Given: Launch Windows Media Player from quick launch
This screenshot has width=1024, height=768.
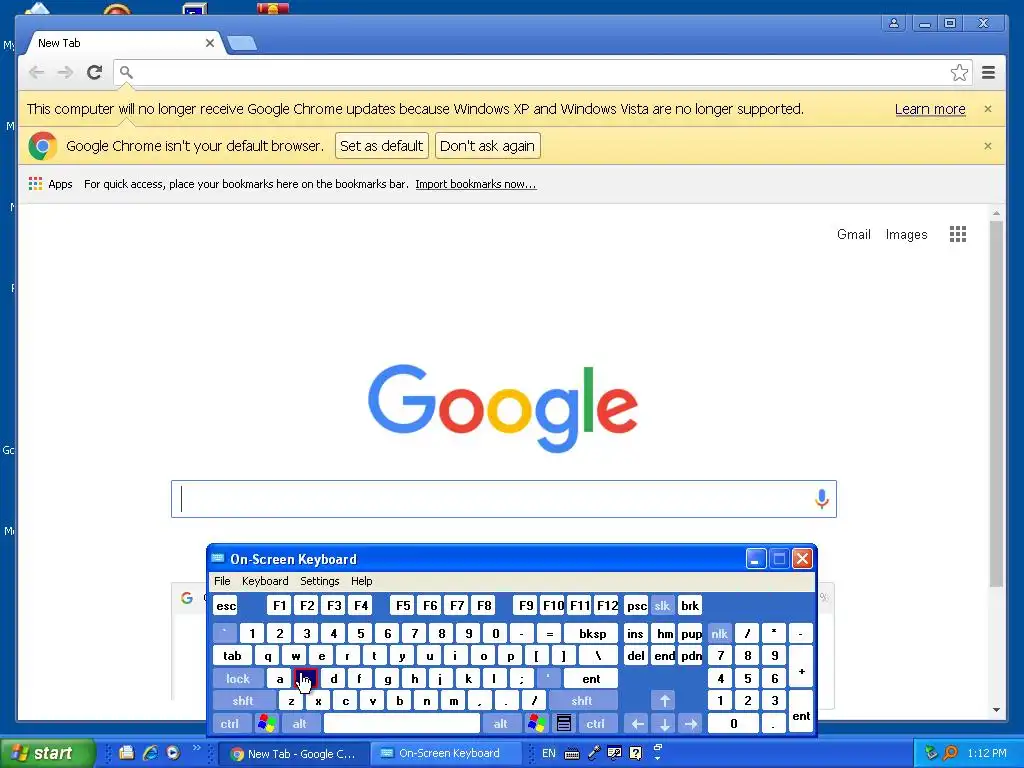Looking at the screenshot, I should coord(173,753).
